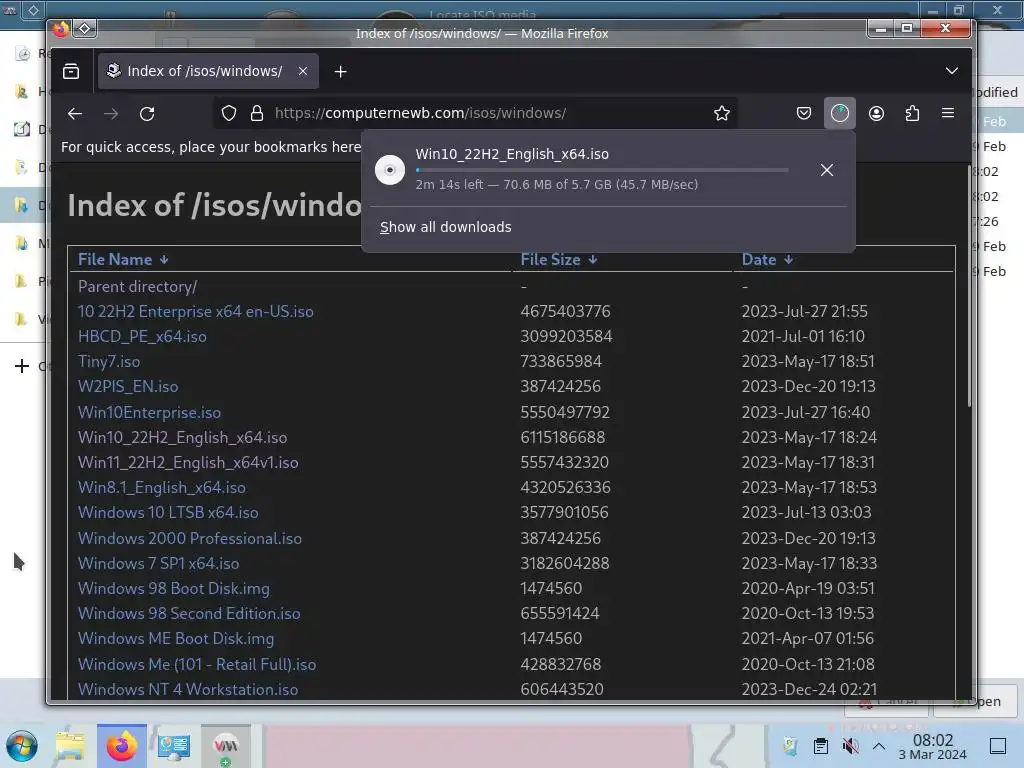Screen dimensions: 1024x768
Task: Open HBCD_PE_x64.iso link
Action: tap(142, 336)
